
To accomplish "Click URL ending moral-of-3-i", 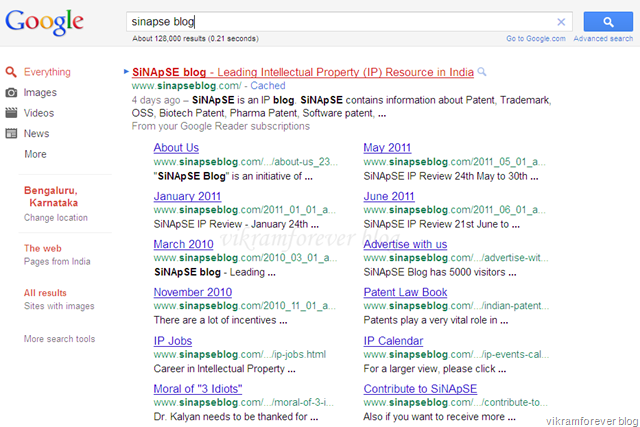I will (x=244, y=403).
